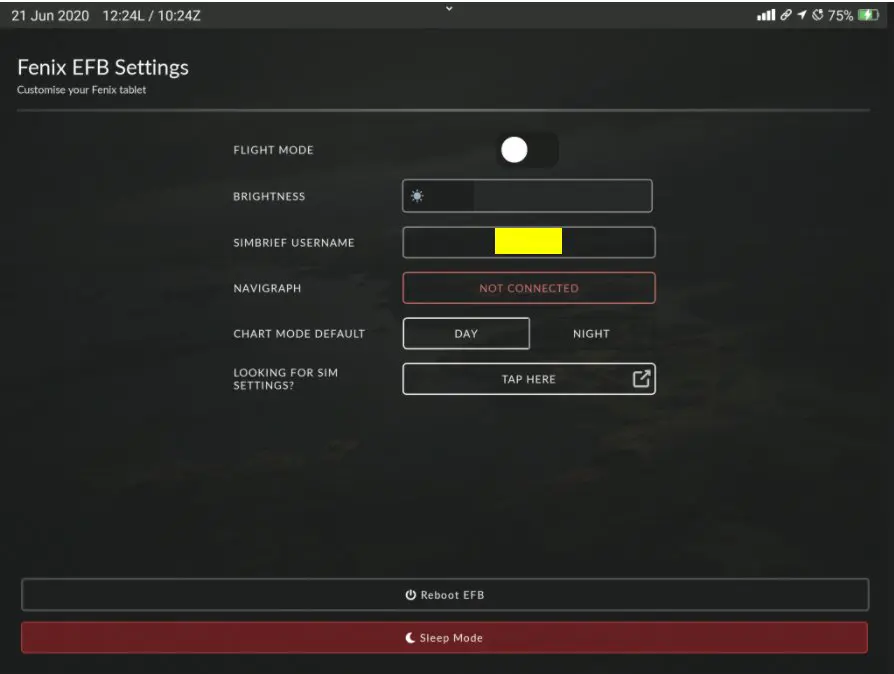The width and height of the screenshot is (894, 674).
Task: Click the SimBrief Username input field
Action: (x=529, y=242)
